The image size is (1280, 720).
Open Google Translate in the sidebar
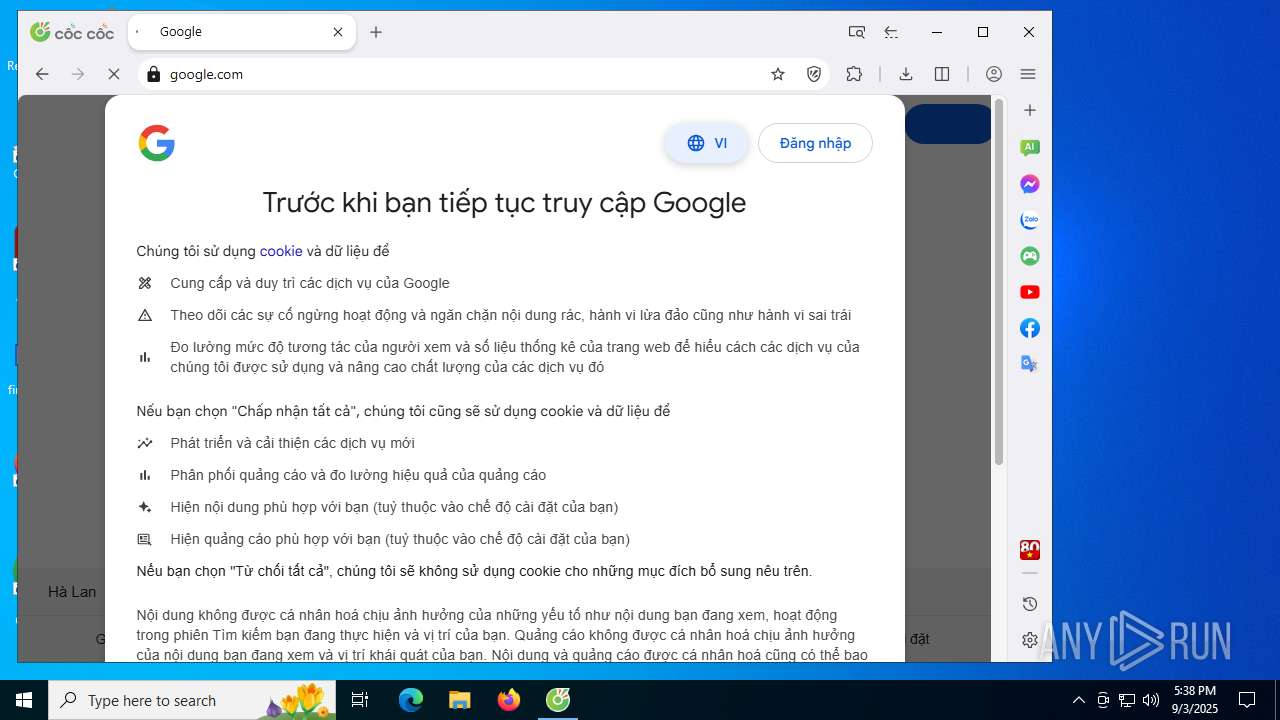click(x=1030, y=364)
